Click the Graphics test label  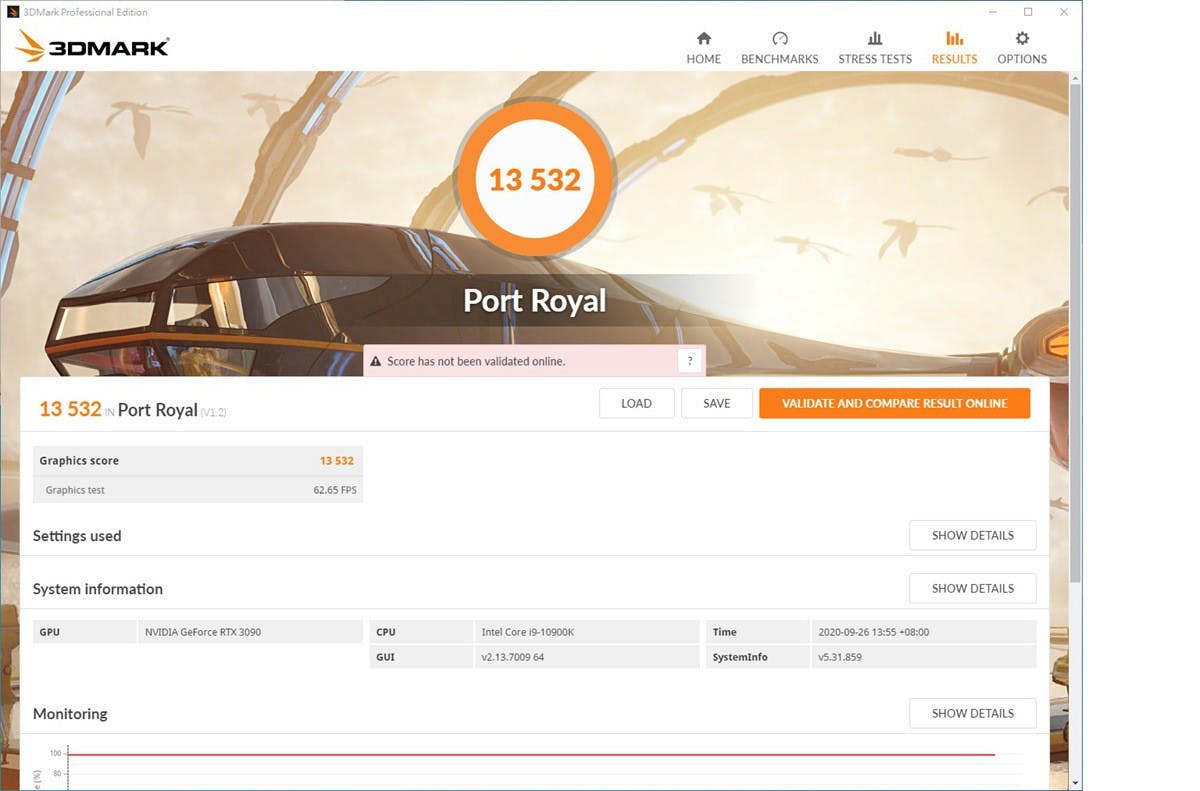(75, 490)
